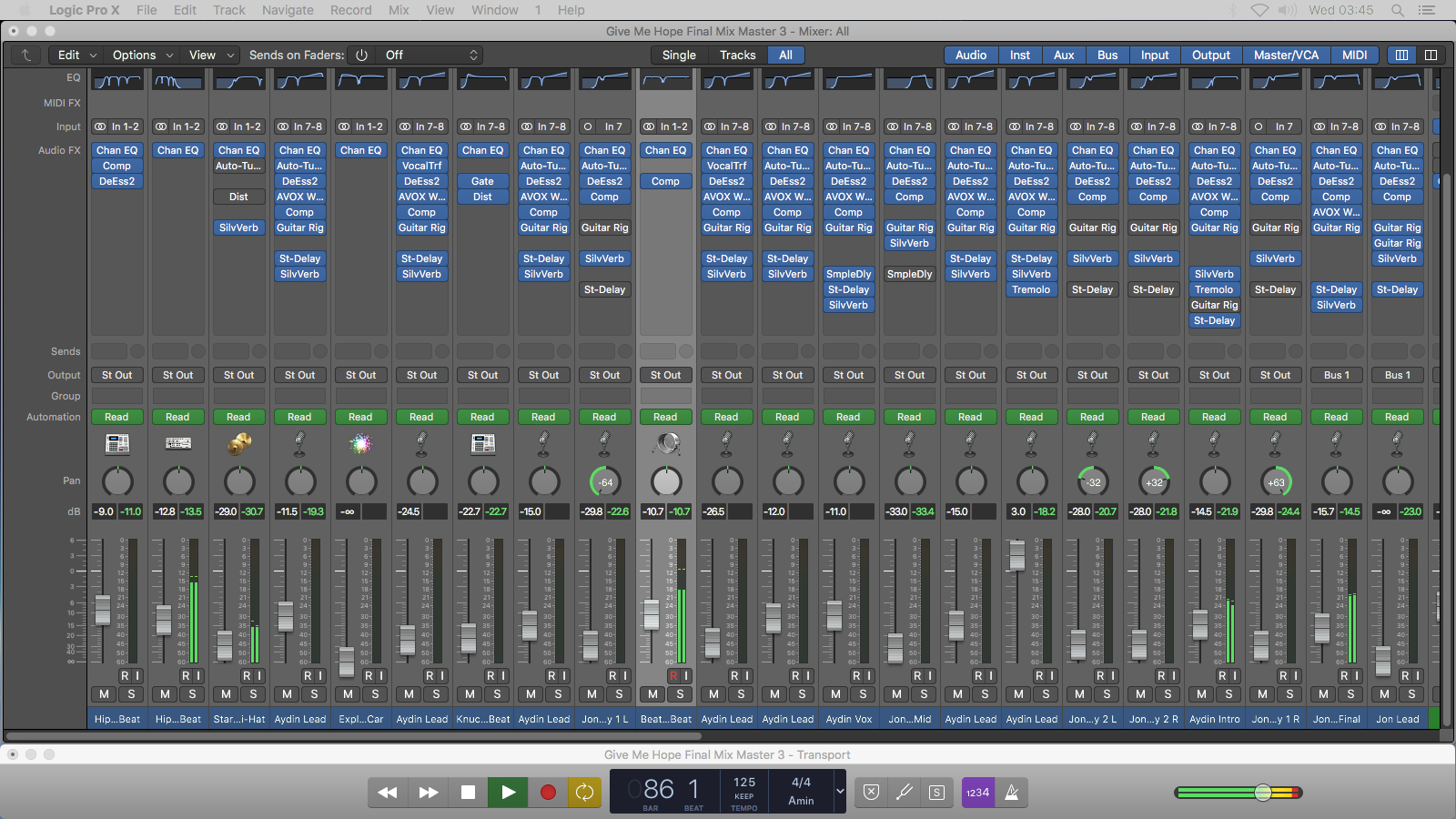Viewport: 1456px width, 819px height.
Task: Click the Star...i-Hat cymbal track icon
Action: (239, 444)
